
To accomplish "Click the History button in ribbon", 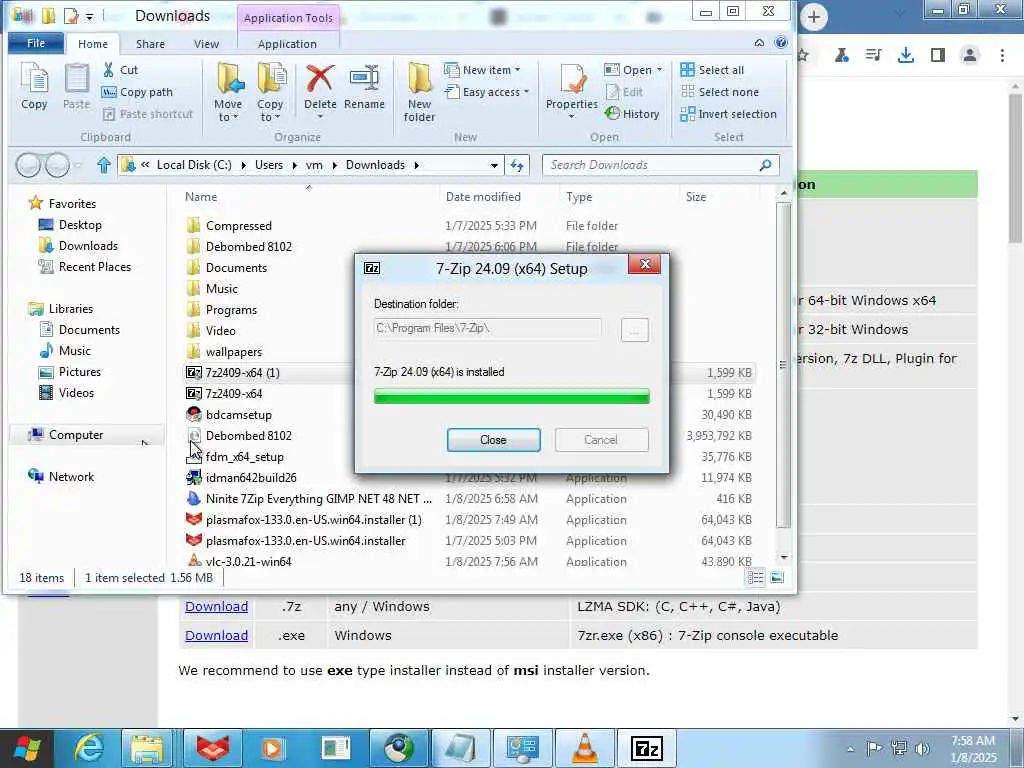I will coord(632,114).
